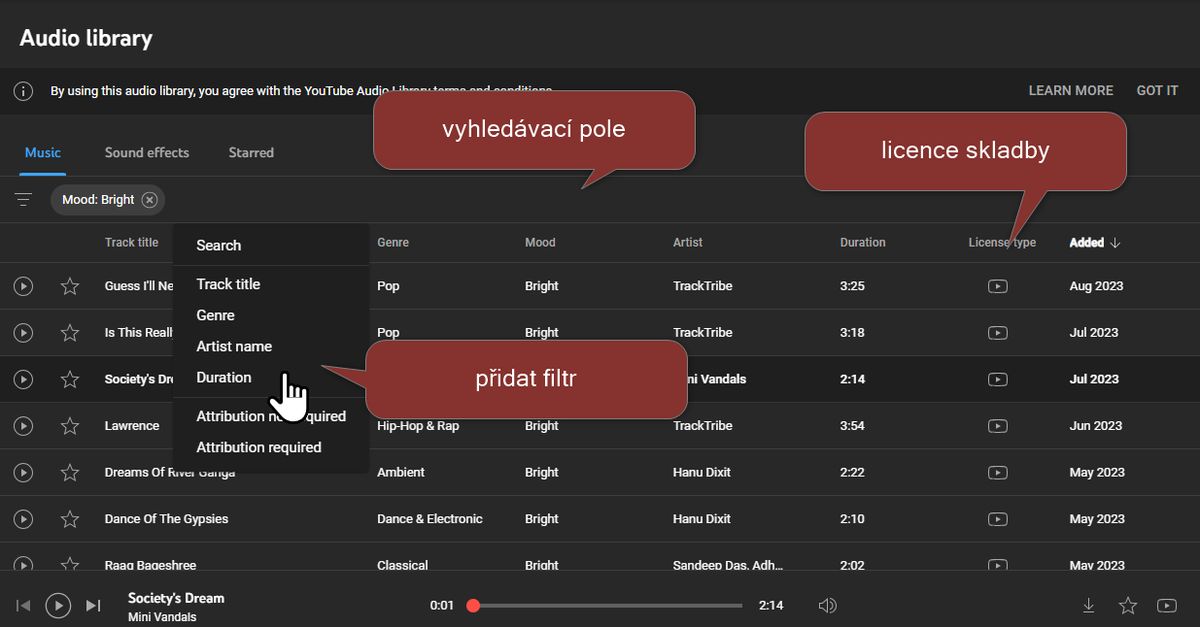Click the Aug 2023 added date
This screenshot has height=627, width=1200.
[1097, 286]
